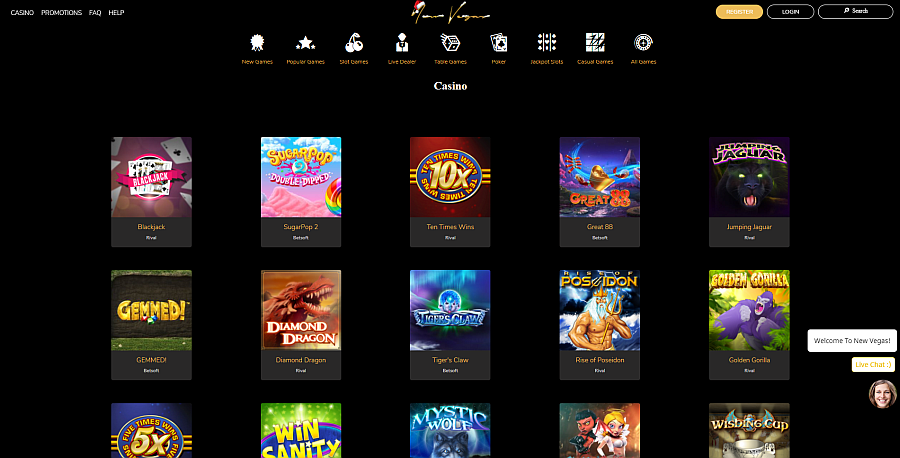Open the New Games category icon

click(257, 42)
